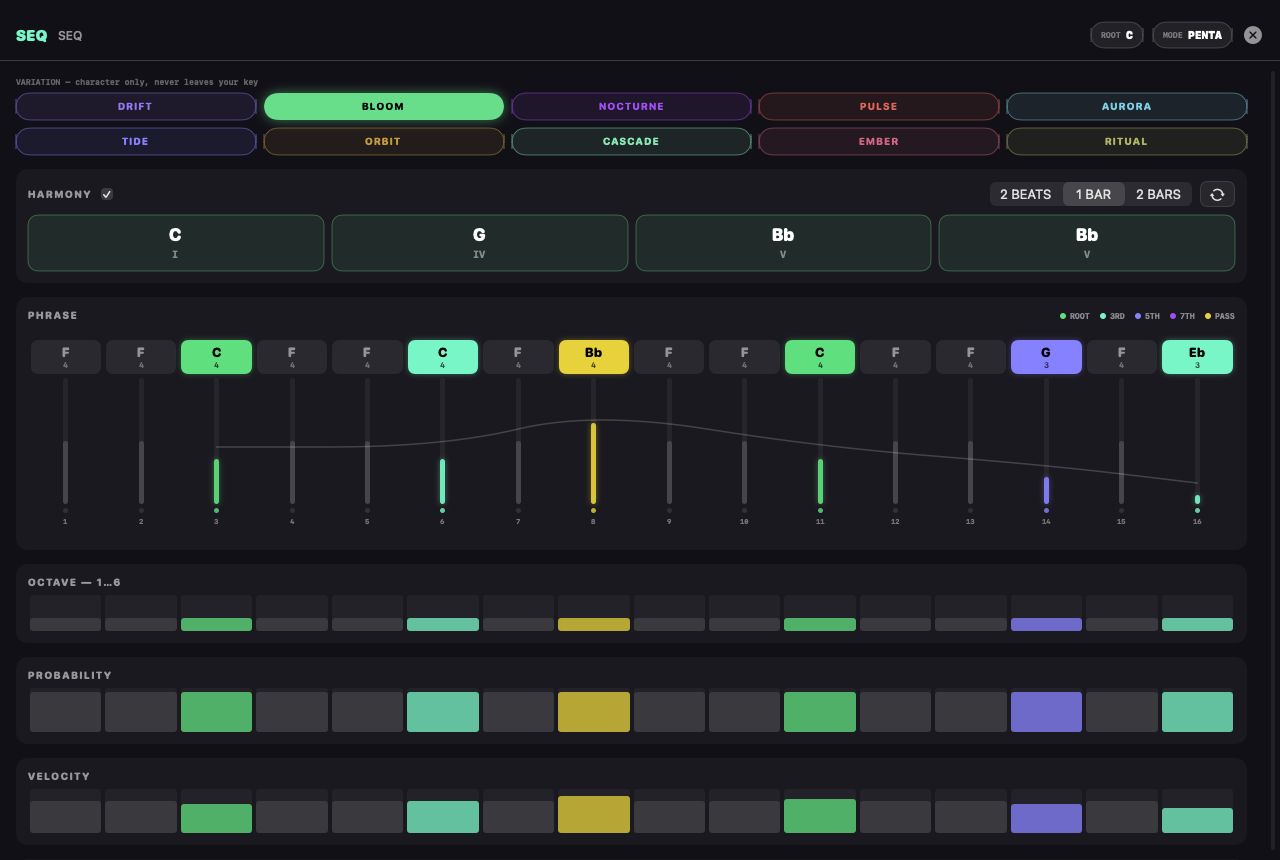Screen dimensions: 1280x860
Task: Click the 7TH legend dot
Action: (1173, 316)
